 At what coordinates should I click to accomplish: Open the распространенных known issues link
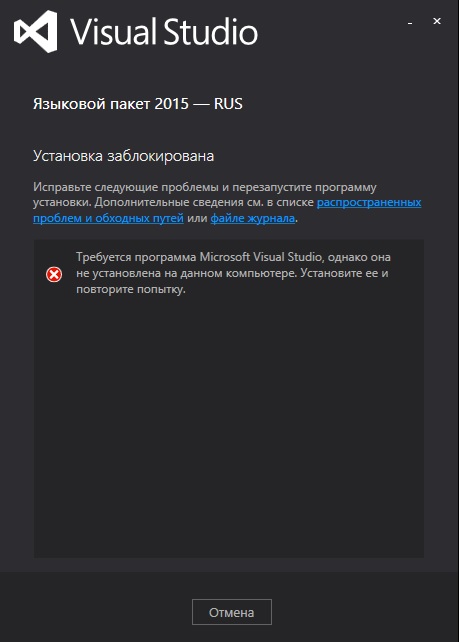coord(369,202)
